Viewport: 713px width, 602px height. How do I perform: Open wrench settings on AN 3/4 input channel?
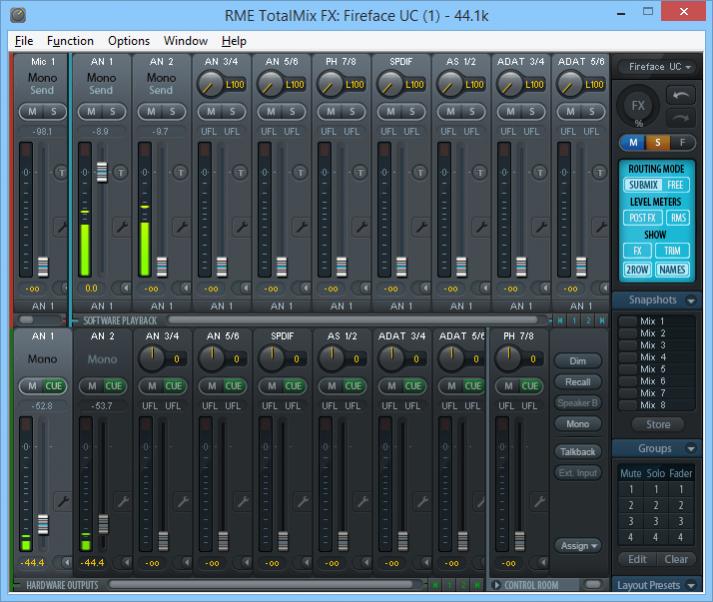240,227
